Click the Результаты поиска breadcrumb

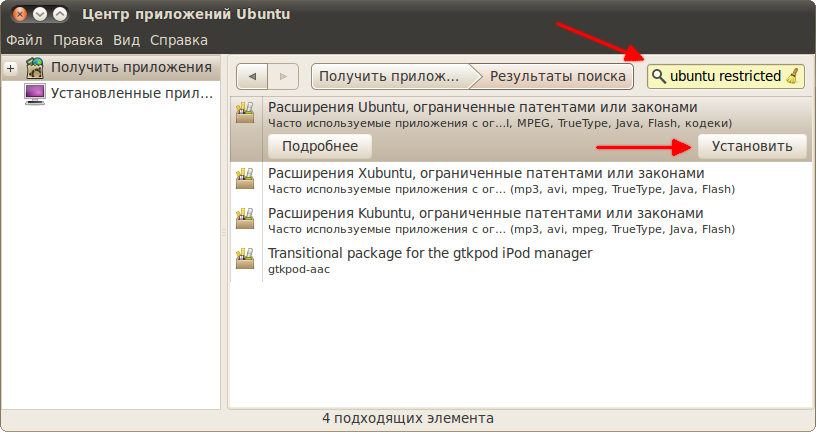(558, 77)
